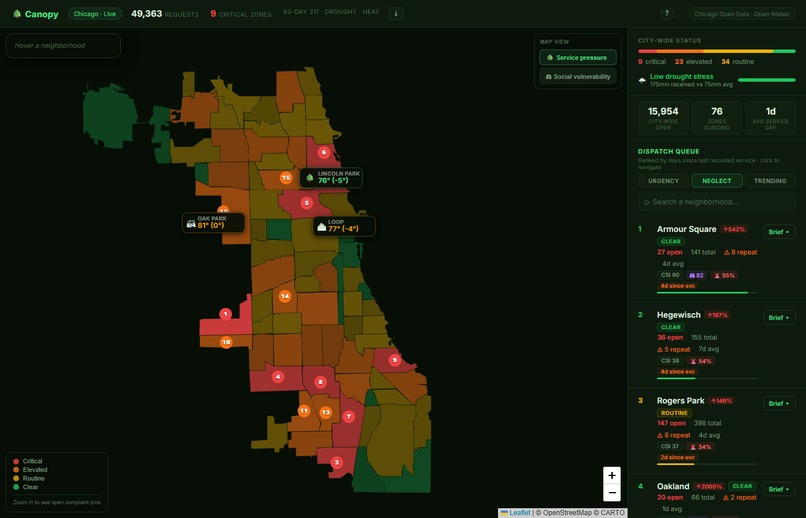Click the Critical legend red swatch
The width and height of the screenshot is (806, 518).
(16, 461)
